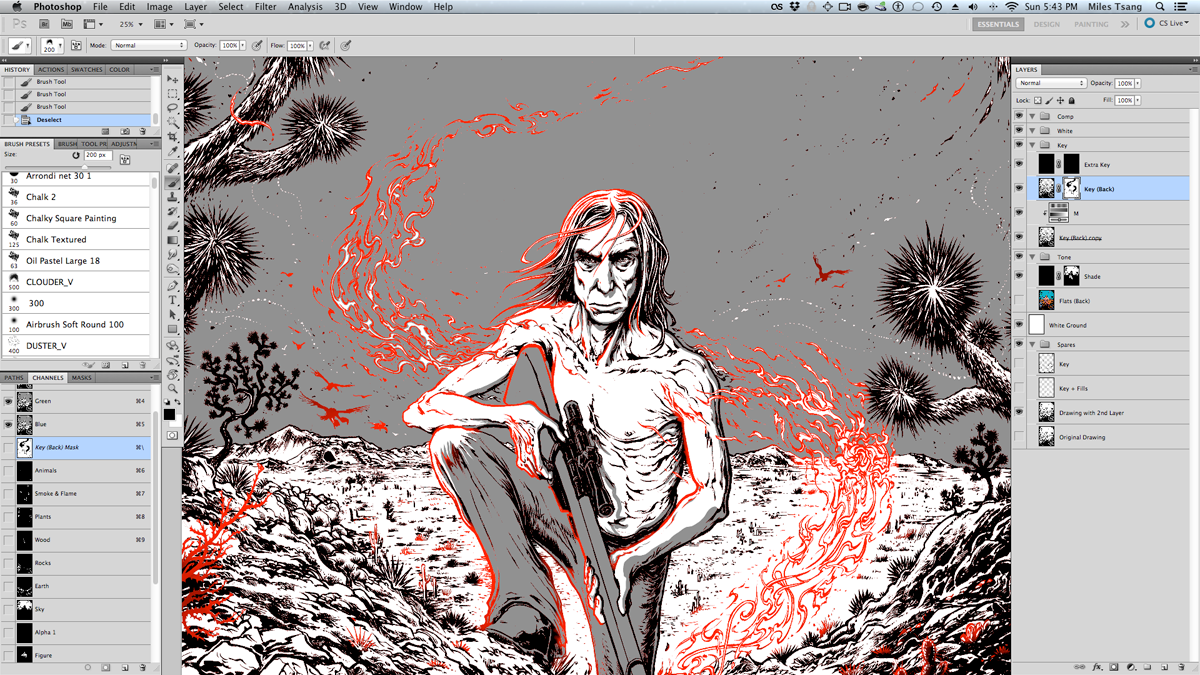Click the foreground color swatch
The image size is (1200, 675).
point(170,413)
